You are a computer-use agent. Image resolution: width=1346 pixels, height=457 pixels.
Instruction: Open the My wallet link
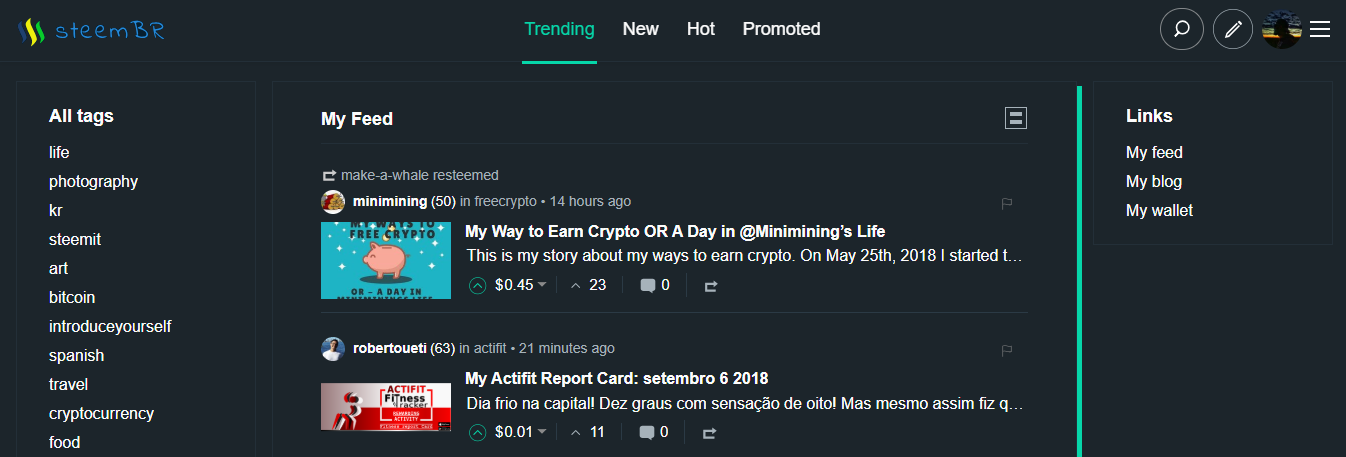pyautogui.click(x=1159, y=210)
